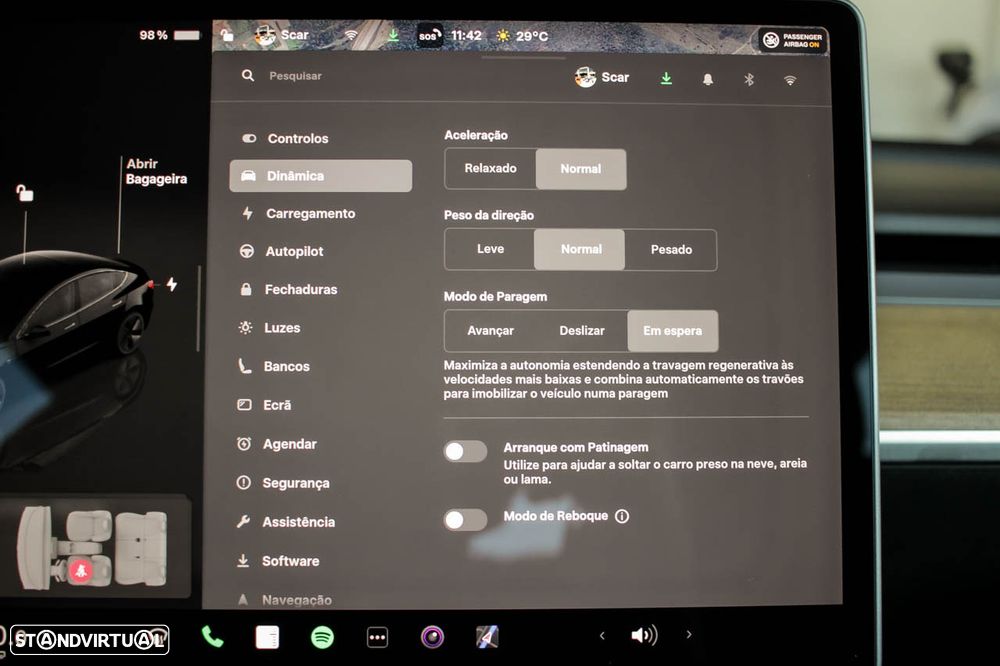1000x666 pixels.
Task: Open the phone app icon
Action: 212,637
